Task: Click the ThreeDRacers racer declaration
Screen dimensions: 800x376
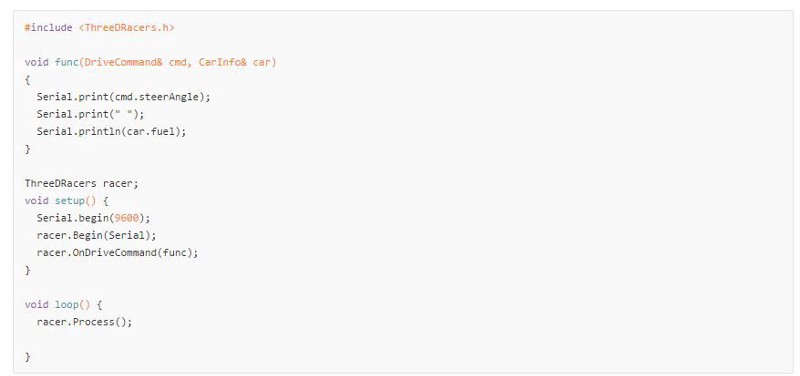Action: click(82, 184)
